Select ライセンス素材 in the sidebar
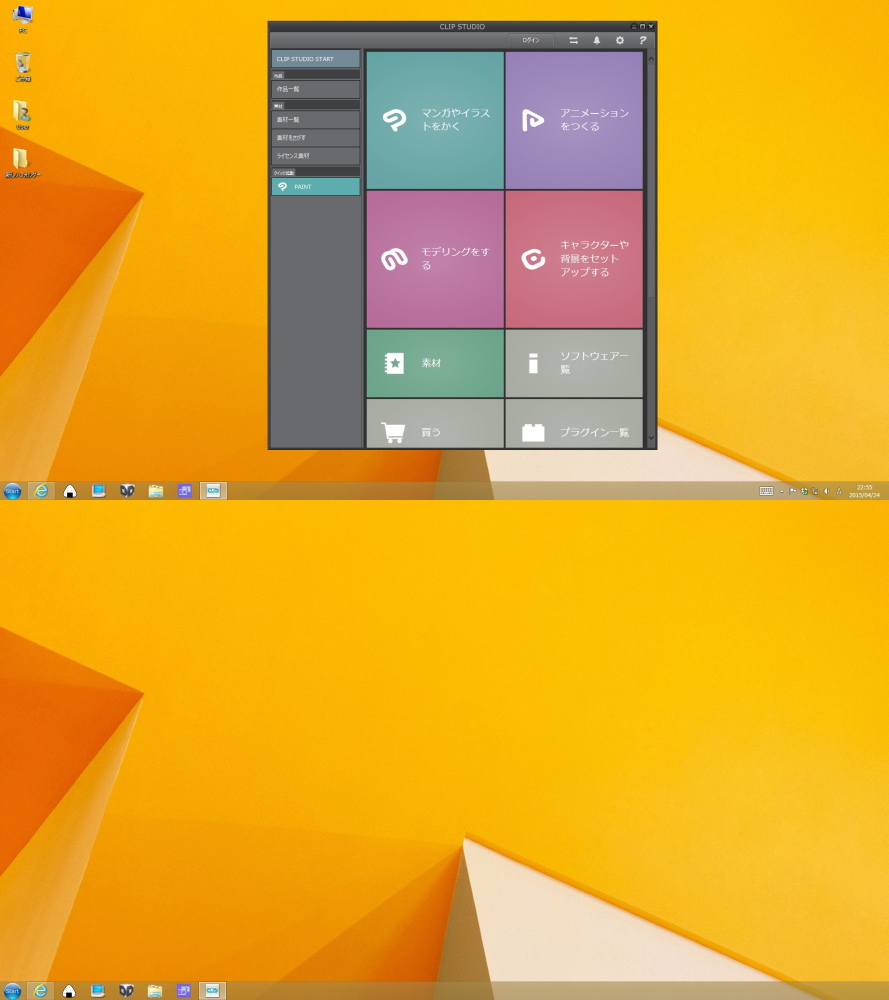Image resolution: width=889 pixels, height=1000 pixels. (x=316, y=156)
